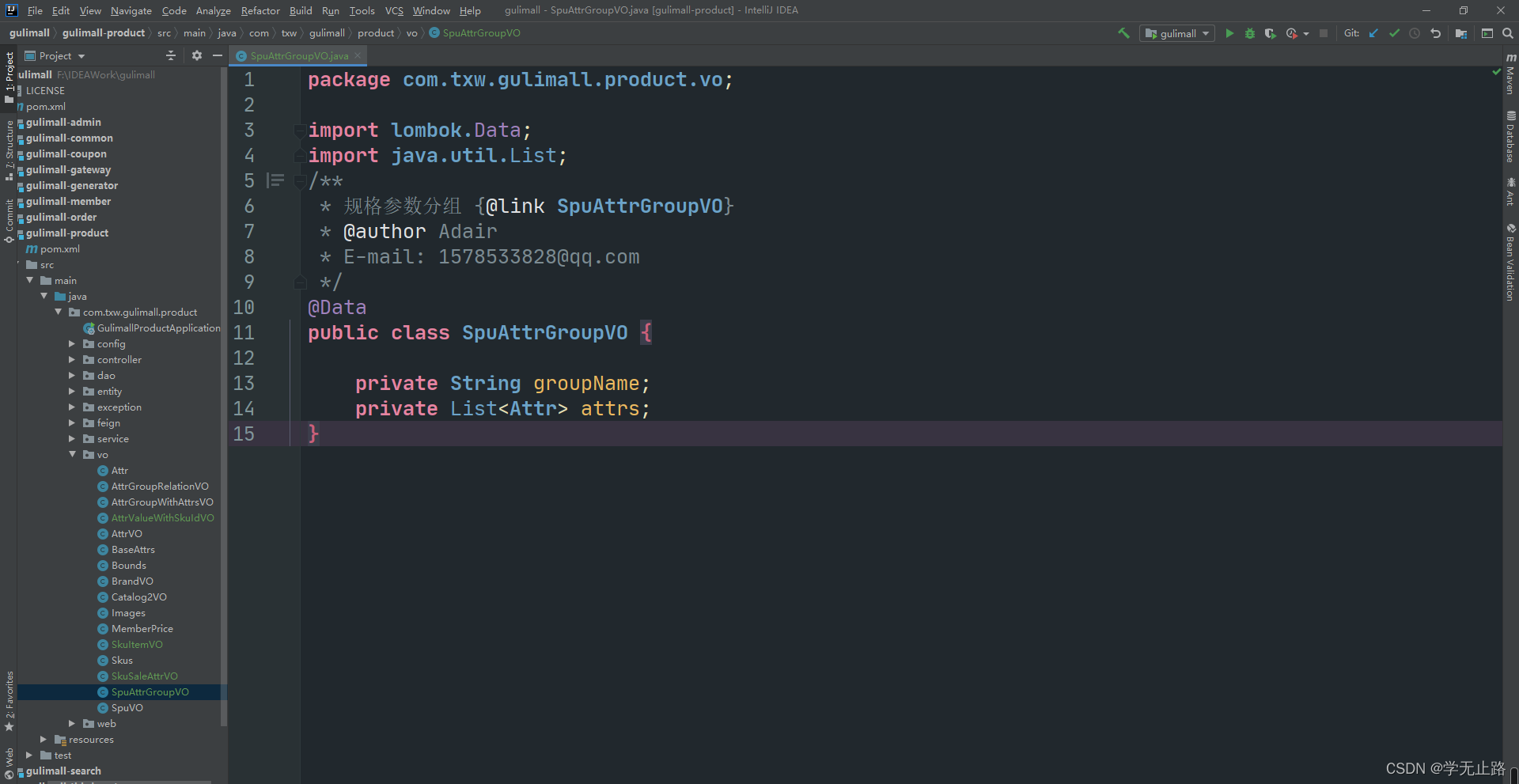The width and height of the screenshot is (1519, 784).
Task: Fold the import block at line 3
Action: point(299,131)
